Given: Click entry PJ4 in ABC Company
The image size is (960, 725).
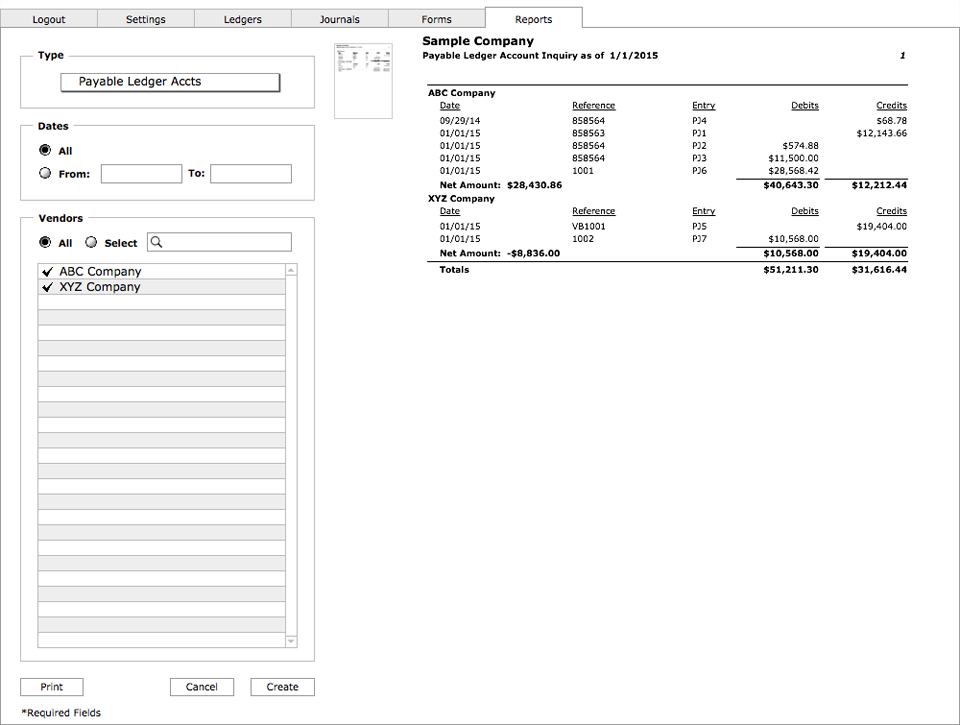Looking at the screenshot, I should point(699,121).
